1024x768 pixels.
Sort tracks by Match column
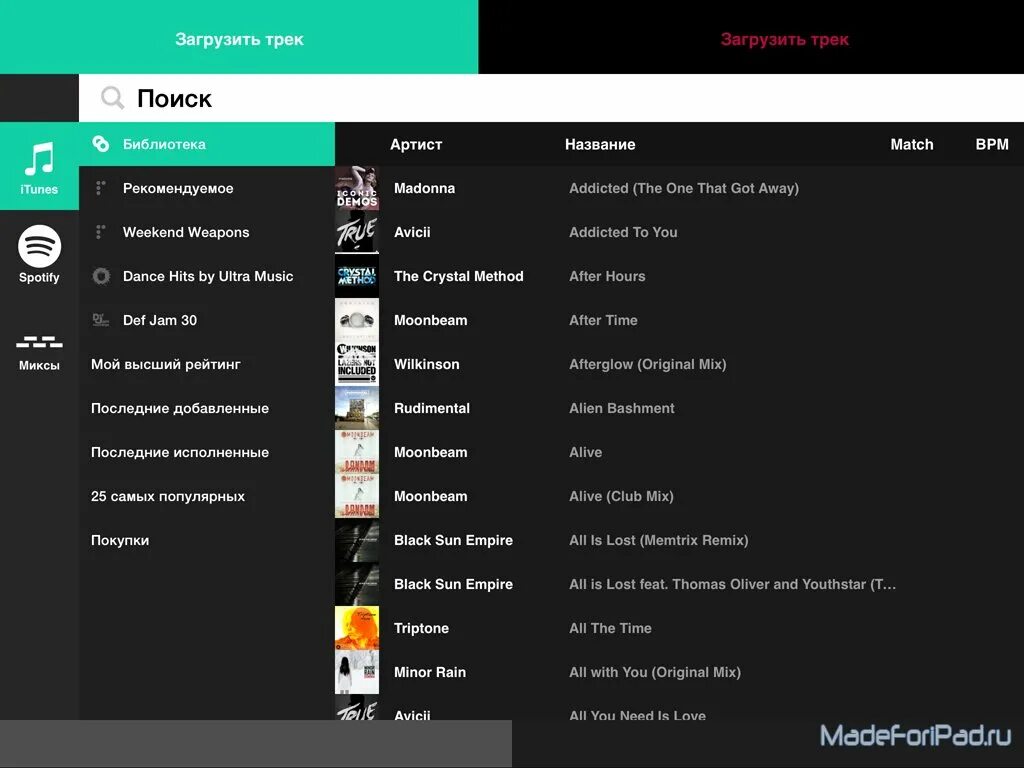coord(912,144)
